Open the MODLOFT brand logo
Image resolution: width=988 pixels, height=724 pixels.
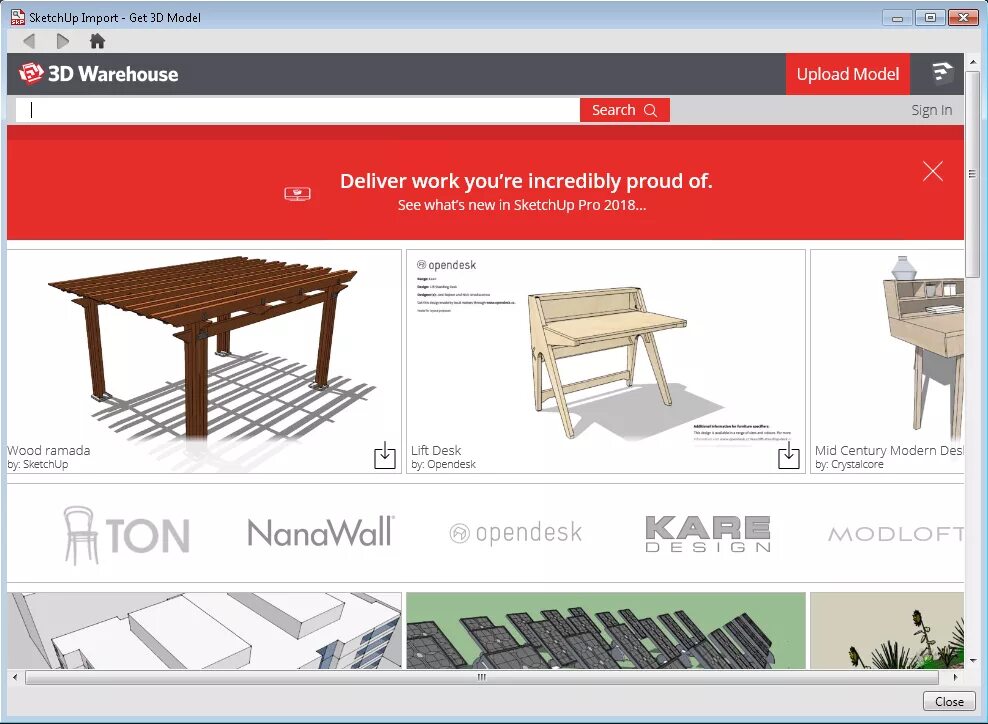point(895,534)
